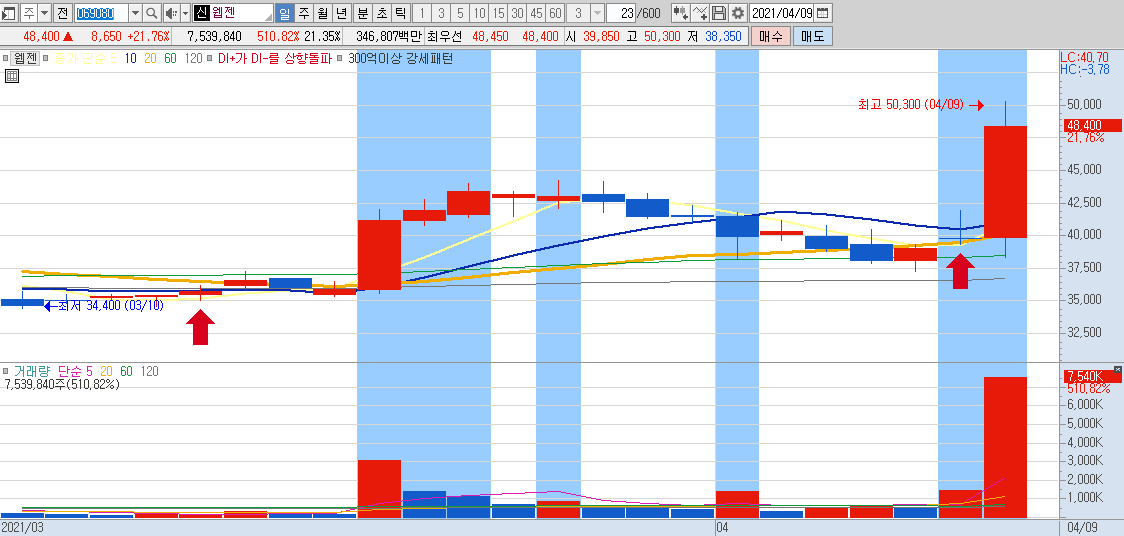Click the add candle chart icon
The width and height of the screenshot is (1124, 536).
pyautogui.click(x=681, y=13)
